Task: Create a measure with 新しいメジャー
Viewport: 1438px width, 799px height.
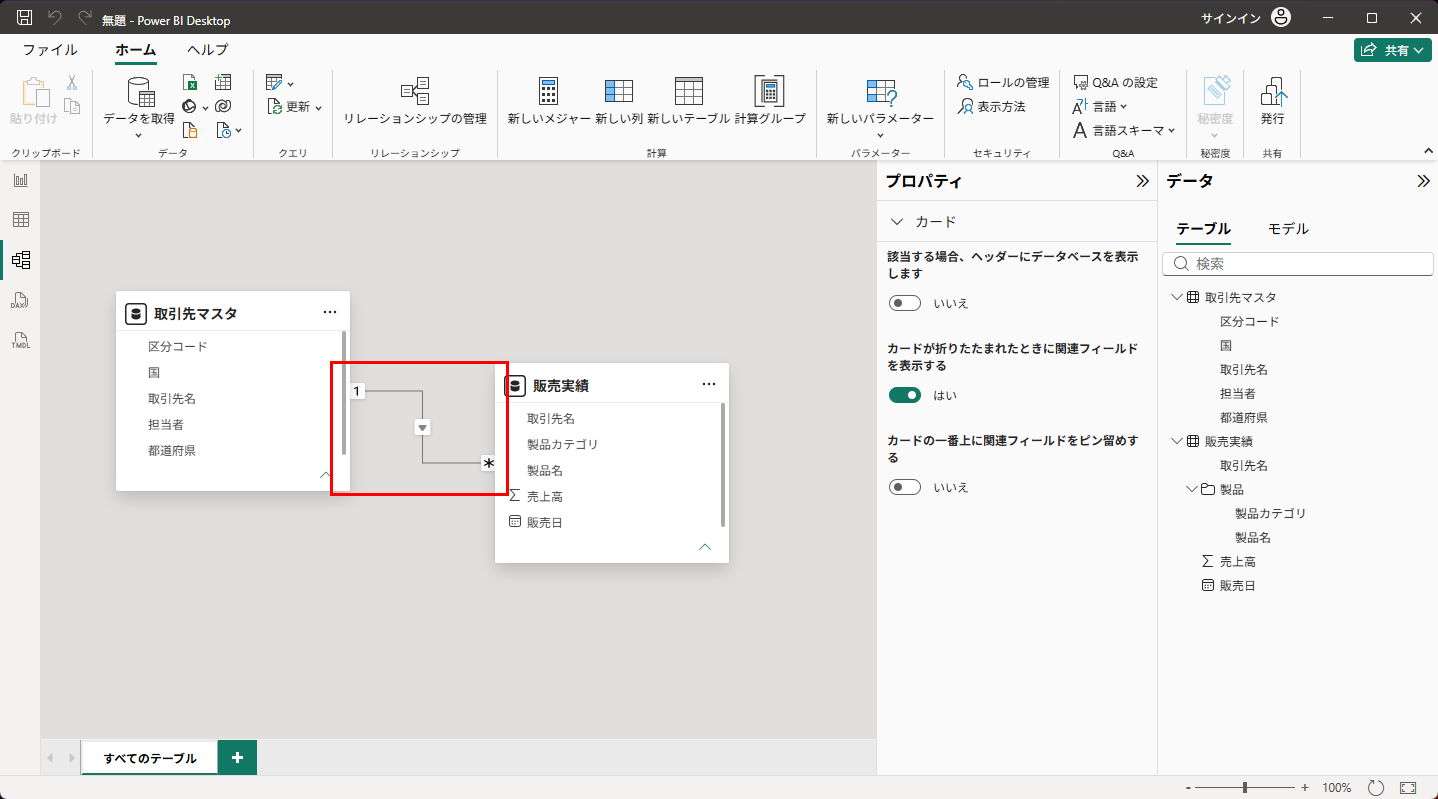Action: click(548, 101)
